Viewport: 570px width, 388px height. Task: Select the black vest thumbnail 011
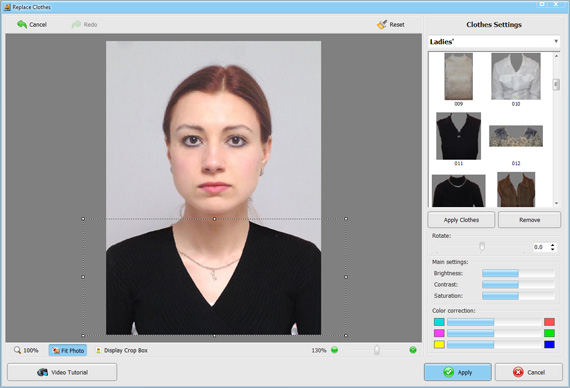click(458, 136)
